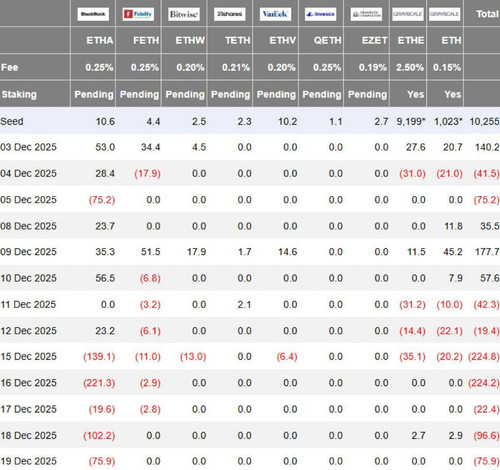Screen dimensions: 500x470
Task: Click the 04 Dec 2025 date label
Action: pos(28,173)
